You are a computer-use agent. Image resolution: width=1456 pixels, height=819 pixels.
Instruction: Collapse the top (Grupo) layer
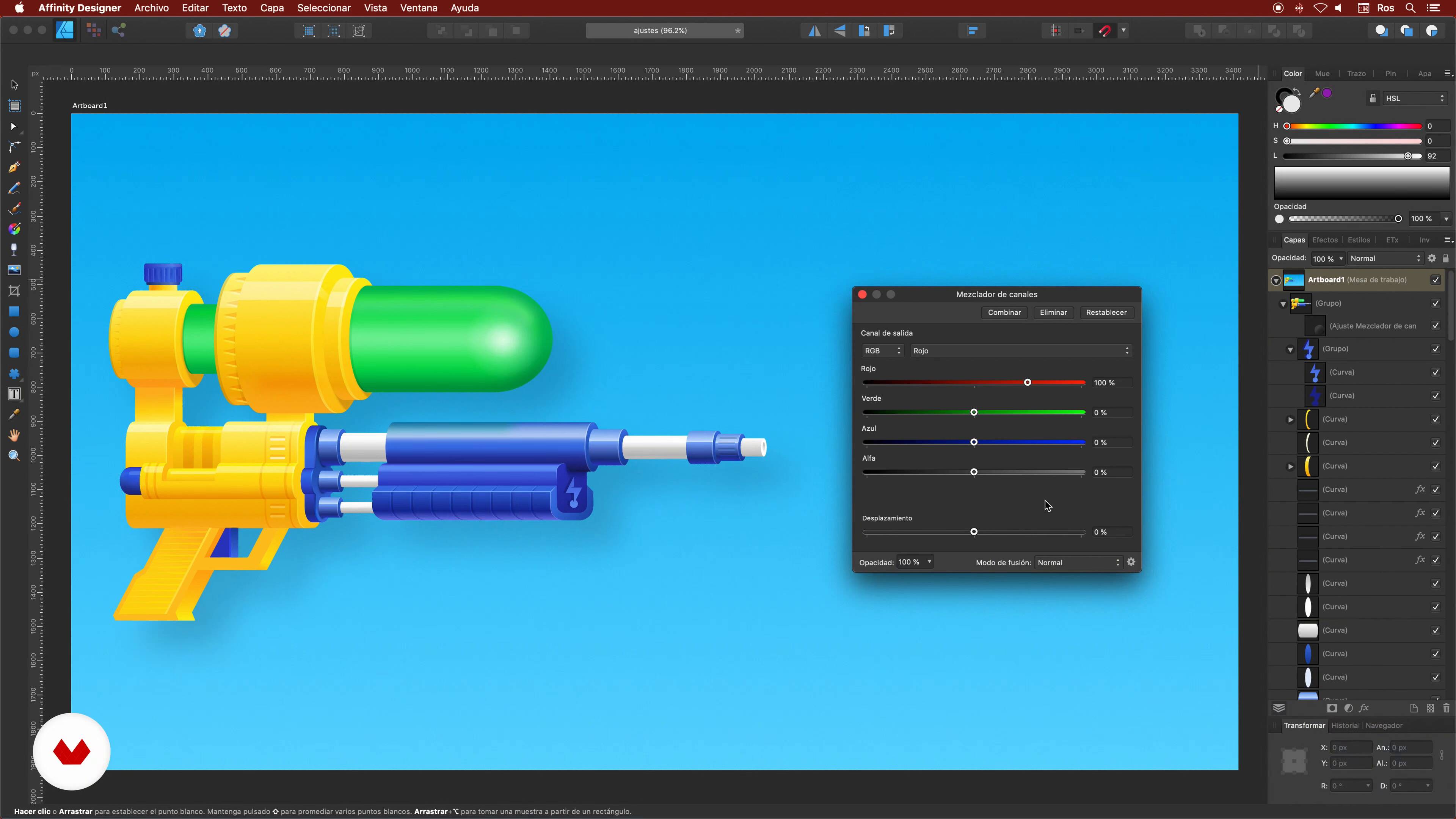click(x=1283, y=304)
